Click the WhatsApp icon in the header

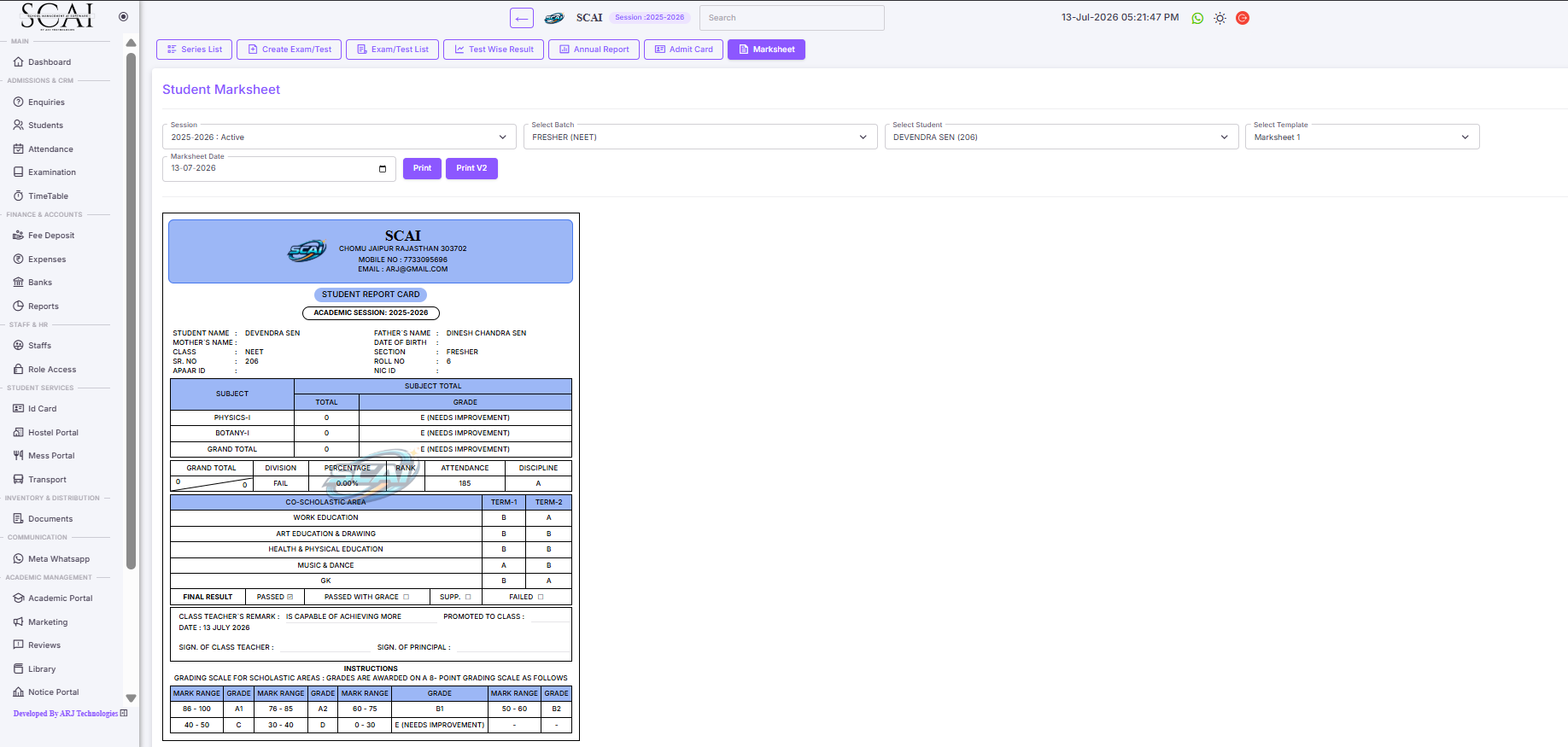click(1197, 18)
